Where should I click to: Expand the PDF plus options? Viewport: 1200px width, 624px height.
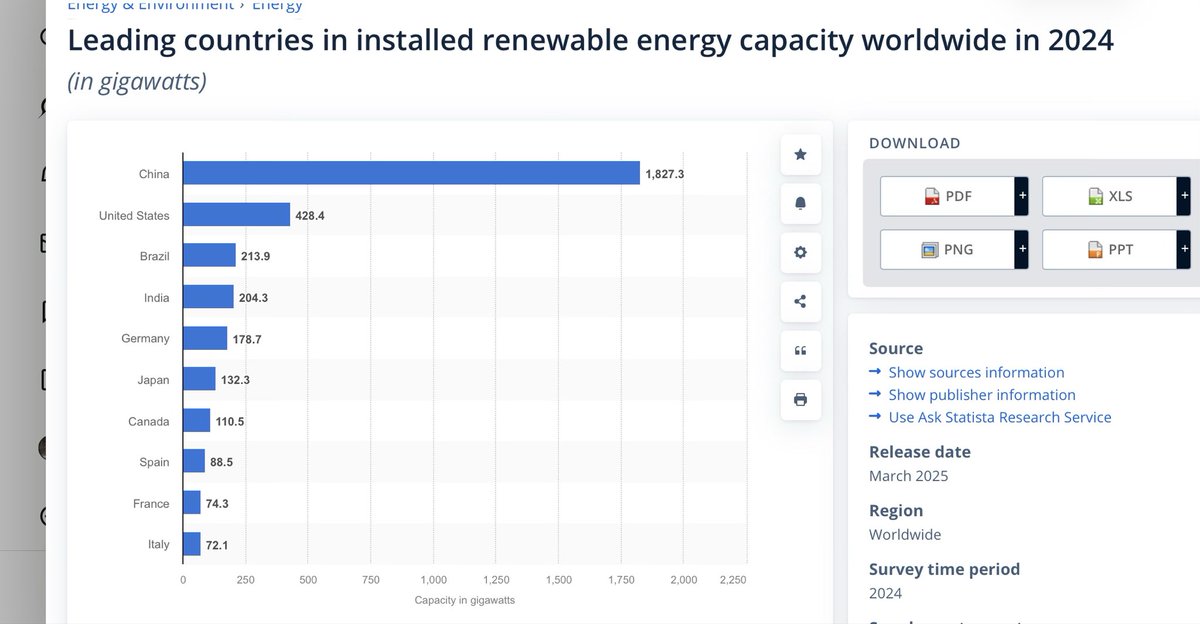1021,196
